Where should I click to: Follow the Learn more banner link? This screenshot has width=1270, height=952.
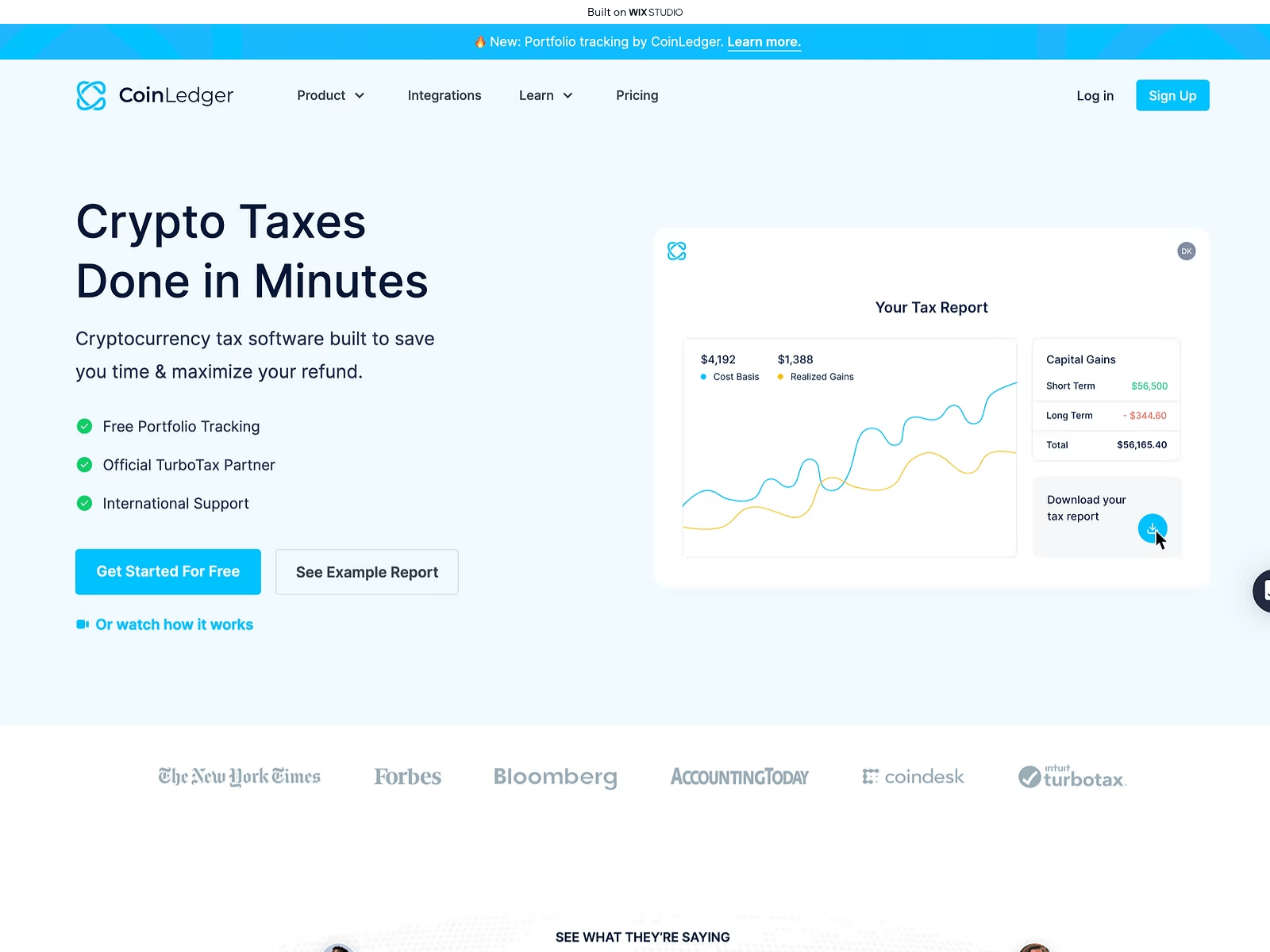764,42
